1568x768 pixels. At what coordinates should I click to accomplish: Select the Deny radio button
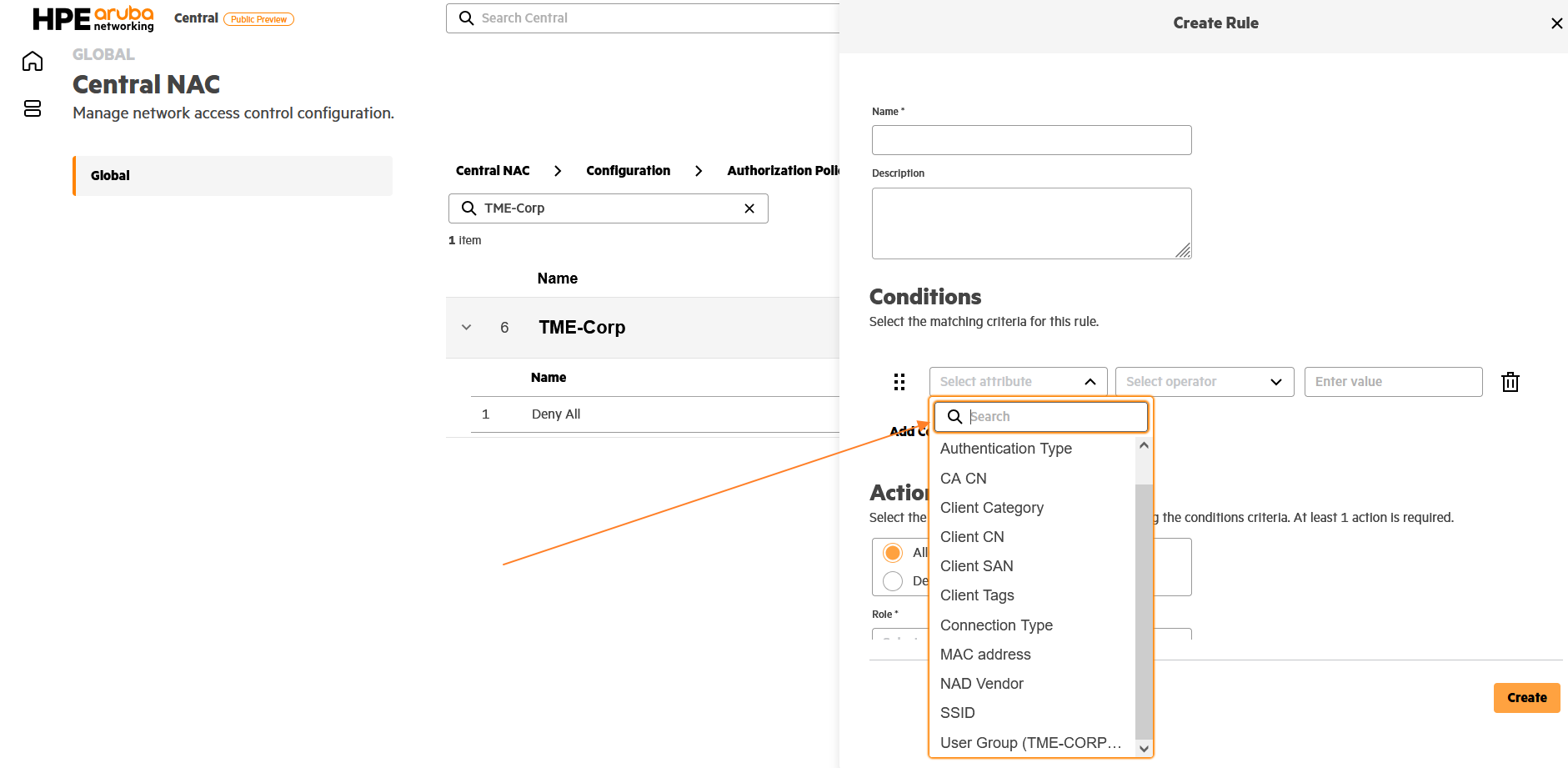click(893, 581)
